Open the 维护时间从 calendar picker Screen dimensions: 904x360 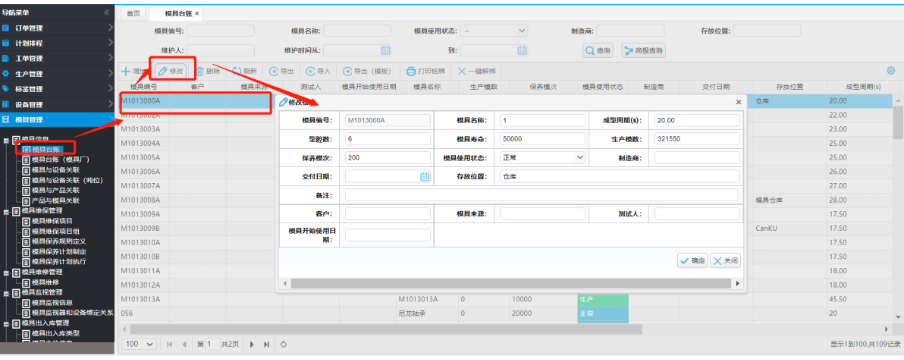tap(385, 50)
